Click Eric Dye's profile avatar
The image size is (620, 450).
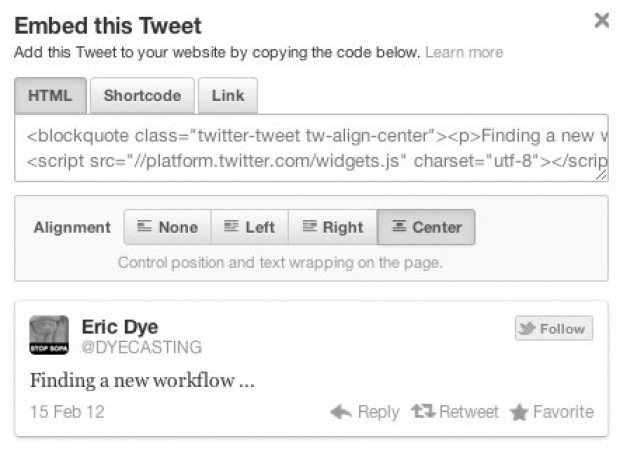point(49,335)
